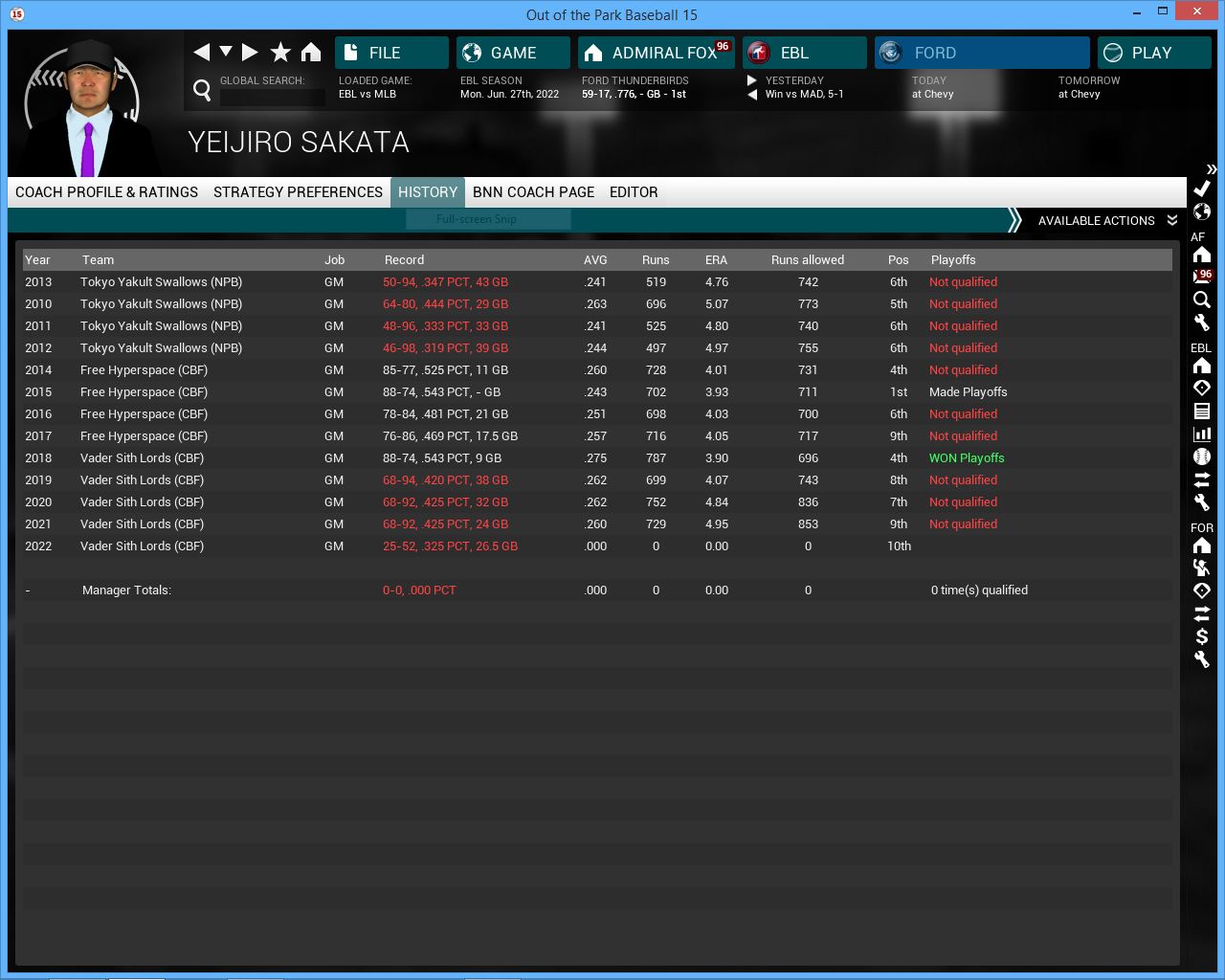Open the BNN Coach Page tab

point(533,192)
